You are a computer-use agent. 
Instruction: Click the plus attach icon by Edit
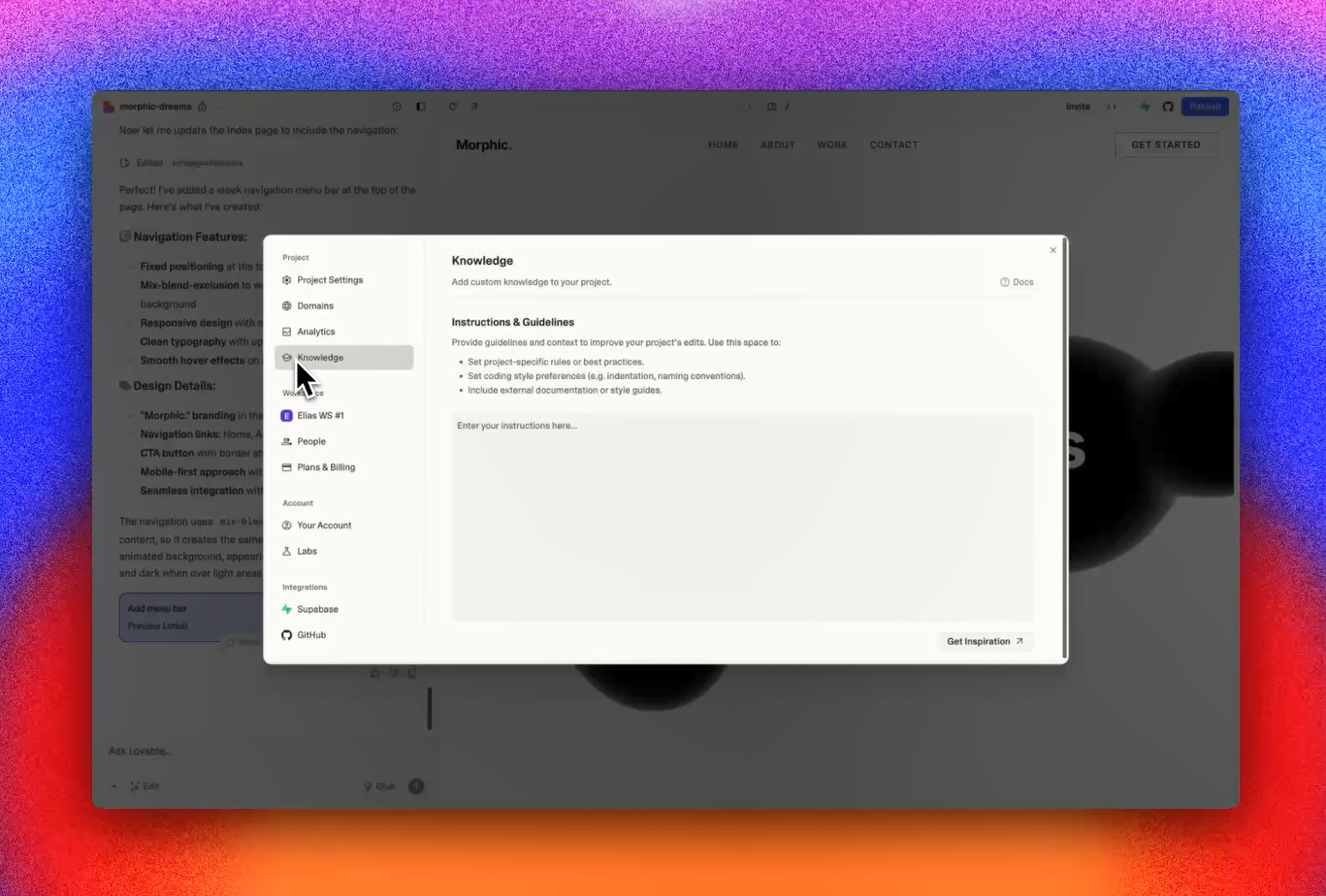(x=113, y=786)
